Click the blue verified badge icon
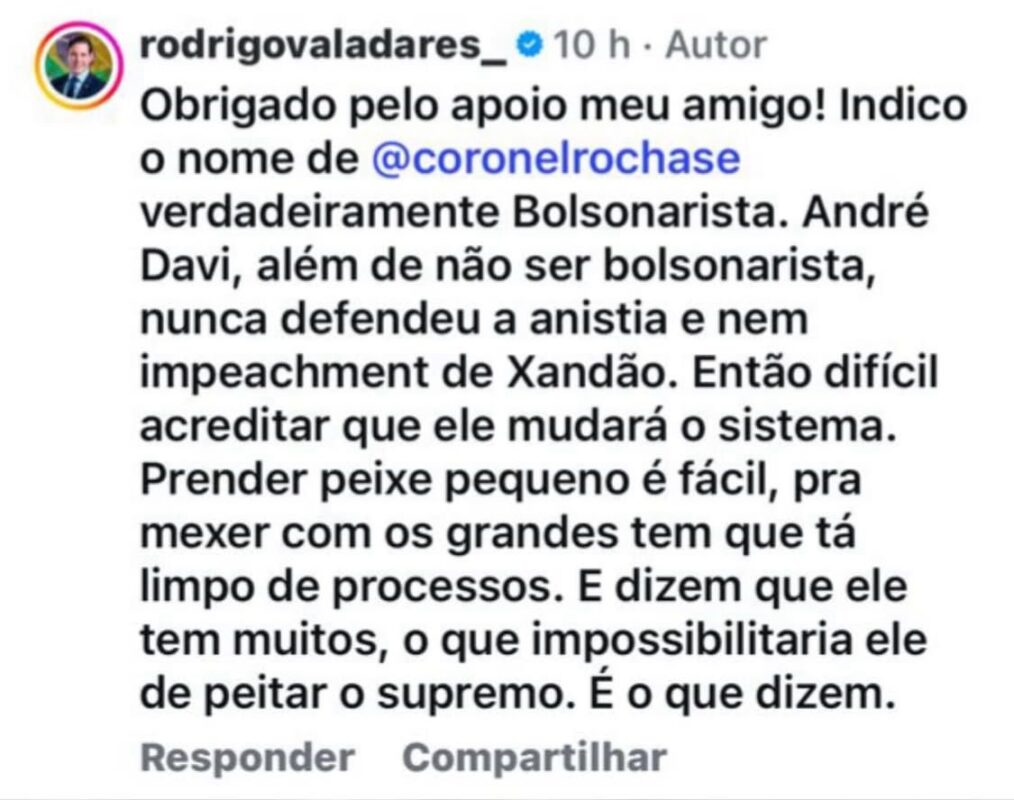This screenshot has height=800, width=1014. pyautogui.click(x=530, y=45)
